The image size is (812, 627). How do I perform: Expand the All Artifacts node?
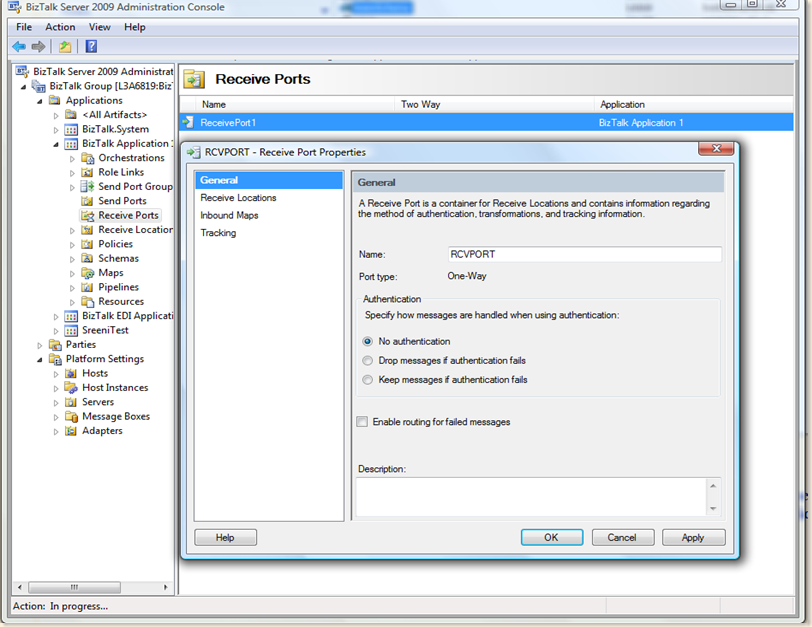(x=56, y=115)
